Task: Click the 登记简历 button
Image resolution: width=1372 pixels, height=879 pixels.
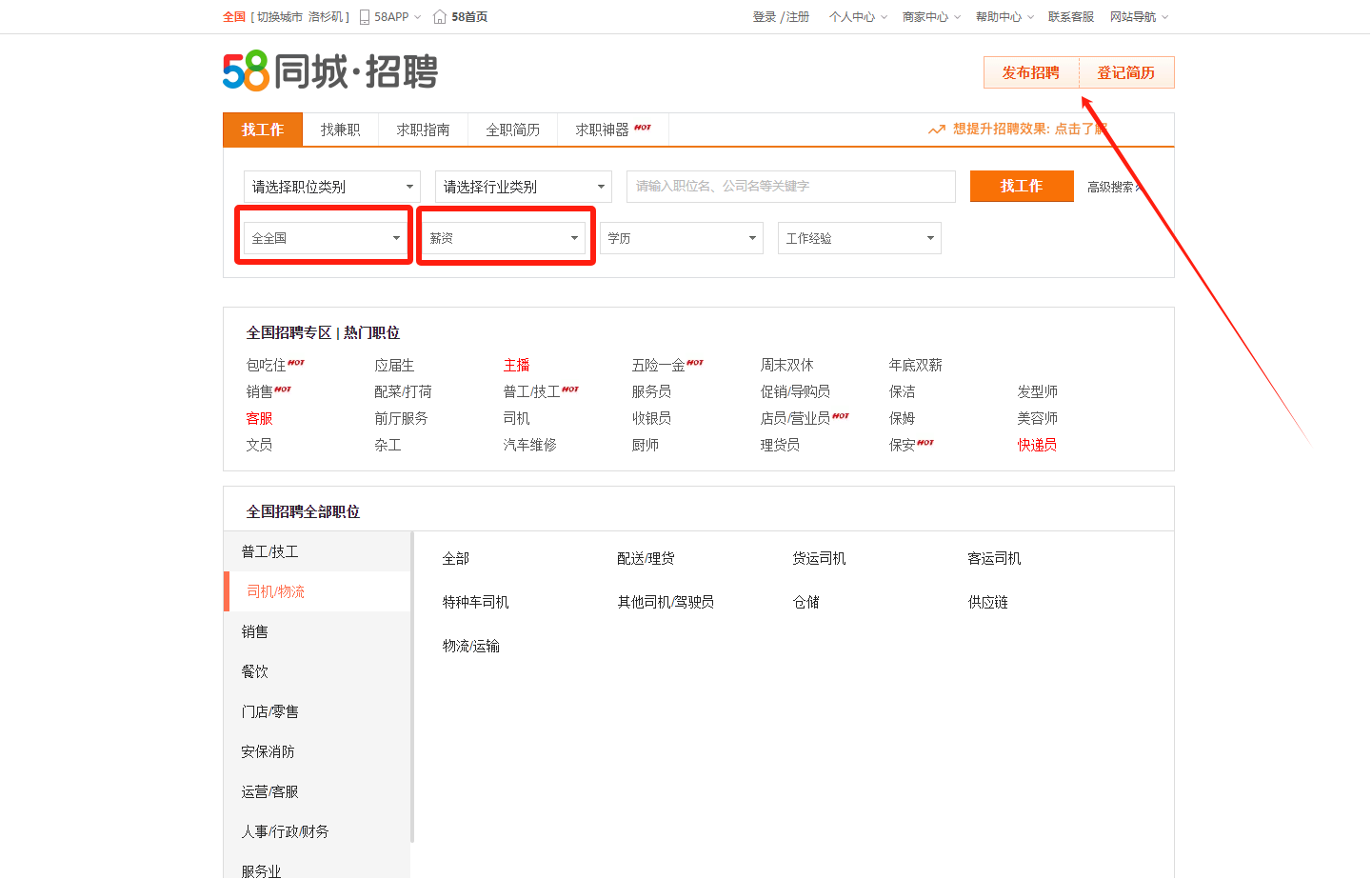Action: [x=1126, y=72]
